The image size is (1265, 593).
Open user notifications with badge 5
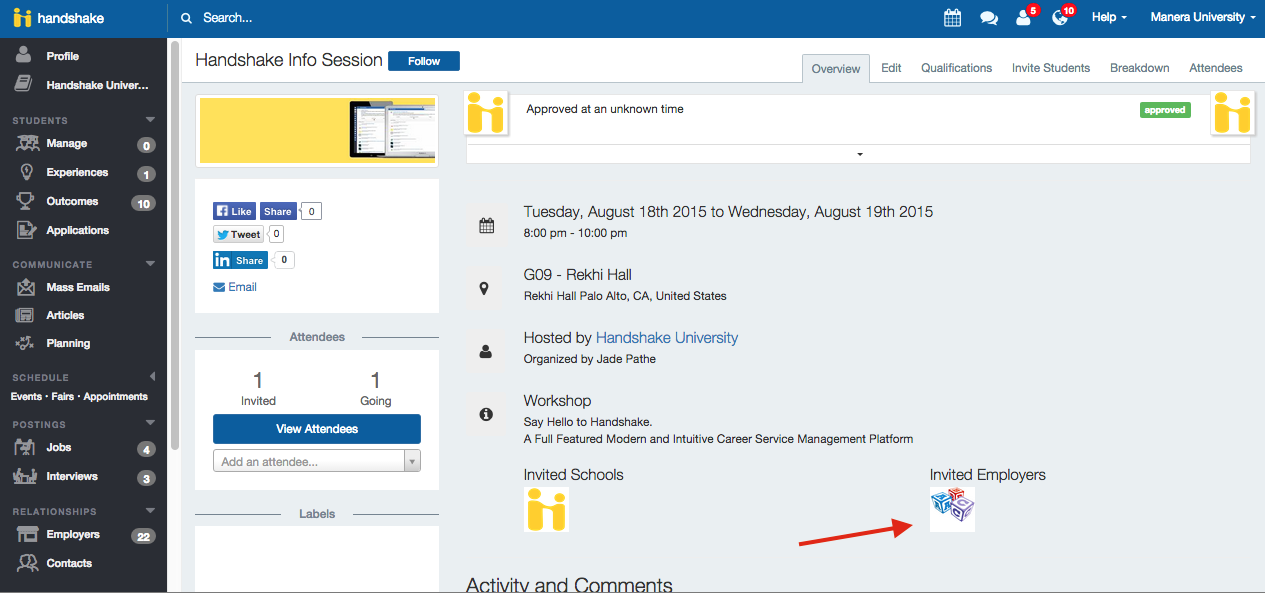pos(1024,18)
